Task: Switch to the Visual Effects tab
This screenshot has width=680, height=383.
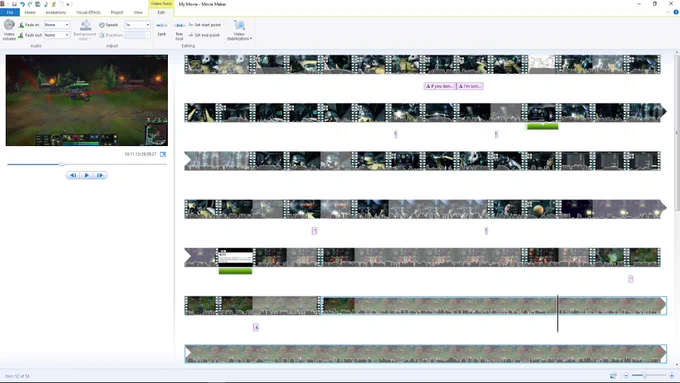Action: (88, 12)
